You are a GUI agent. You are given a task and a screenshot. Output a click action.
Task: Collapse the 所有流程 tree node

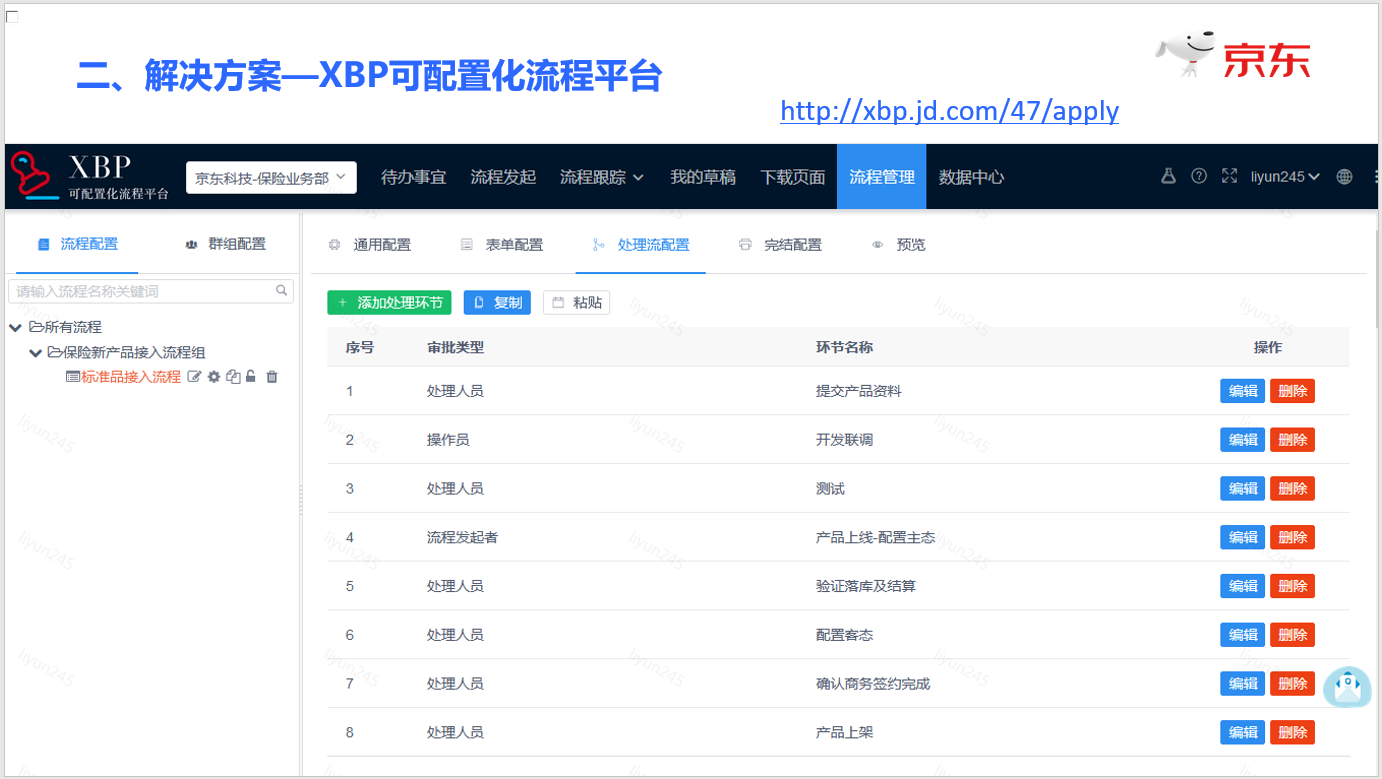point(16,327)
